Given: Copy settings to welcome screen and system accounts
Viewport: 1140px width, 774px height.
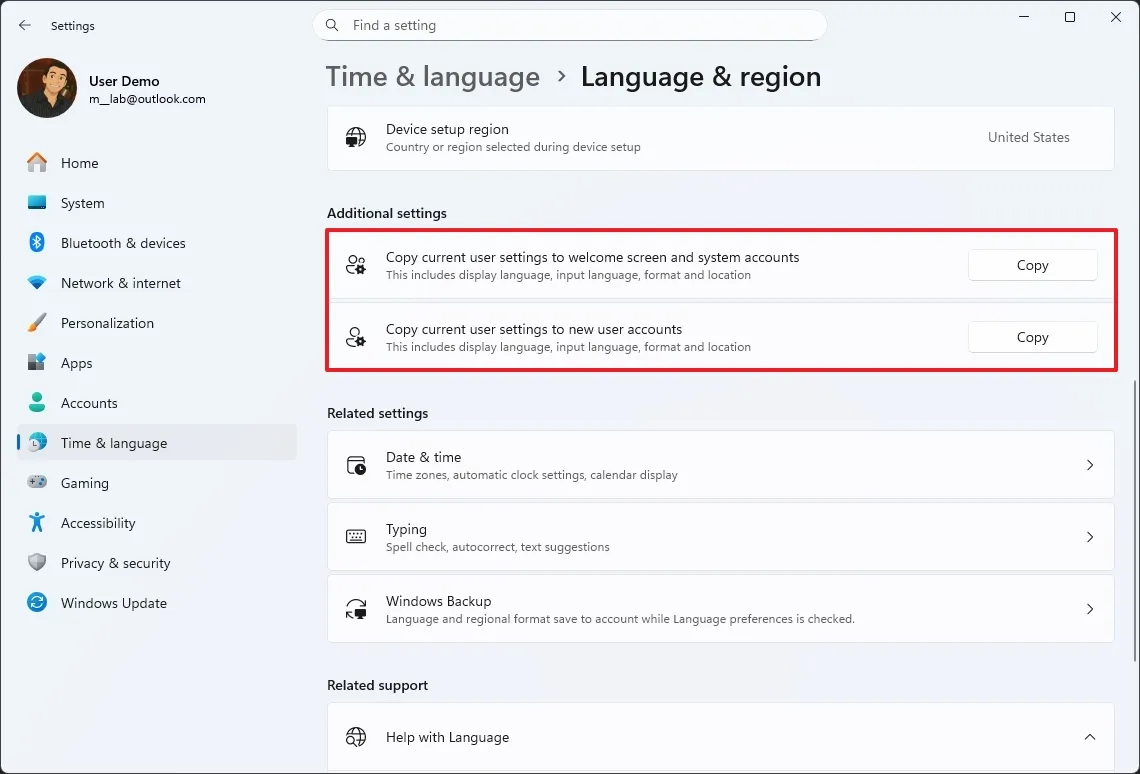Looking at the screenshot, I should 1032,265.
